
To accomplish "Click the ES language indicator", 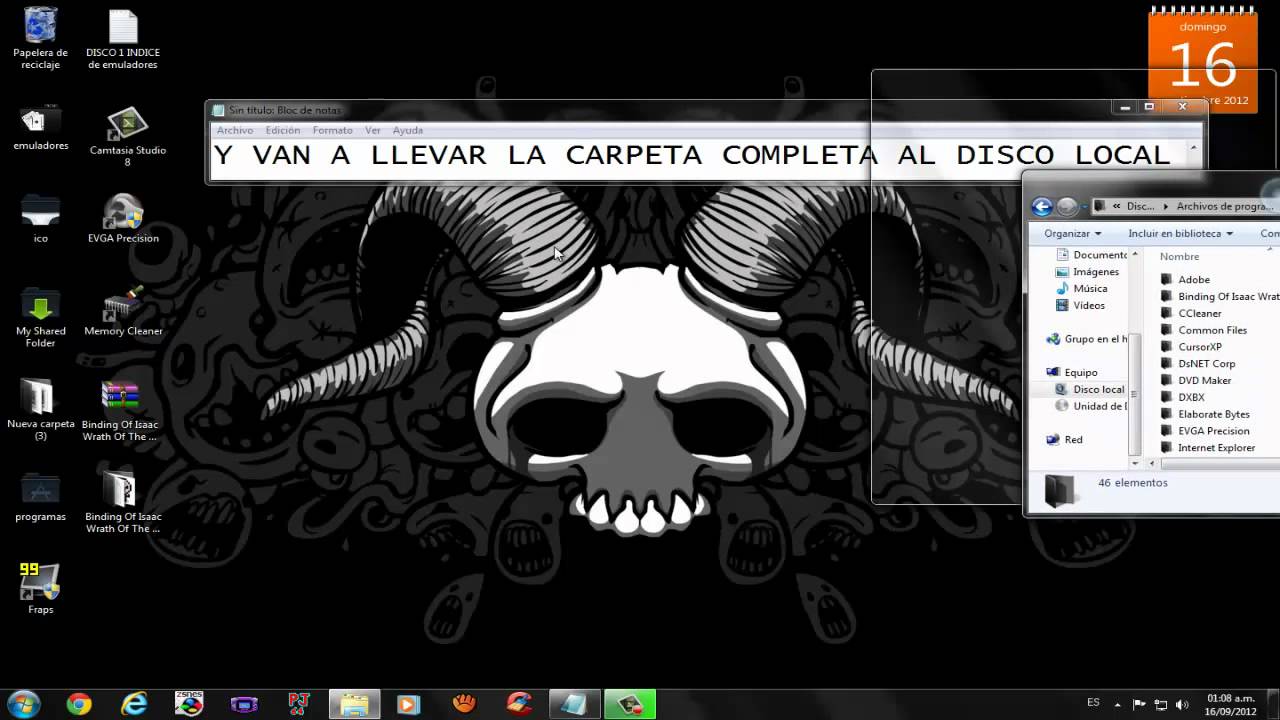I will click(1093, 703).
